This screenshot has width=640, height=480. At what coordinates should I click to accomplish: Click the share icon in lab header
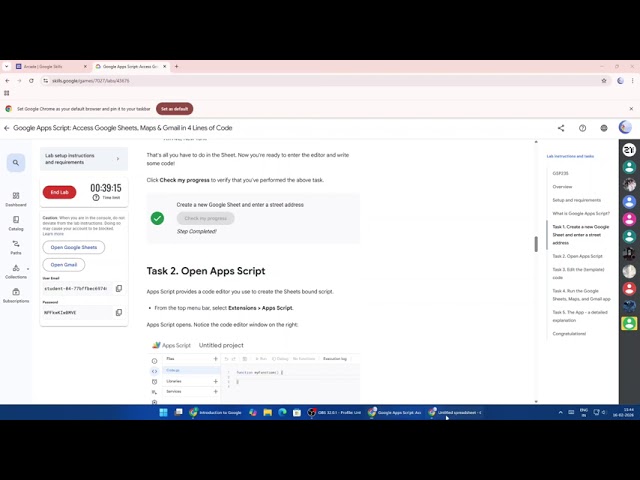561,128
